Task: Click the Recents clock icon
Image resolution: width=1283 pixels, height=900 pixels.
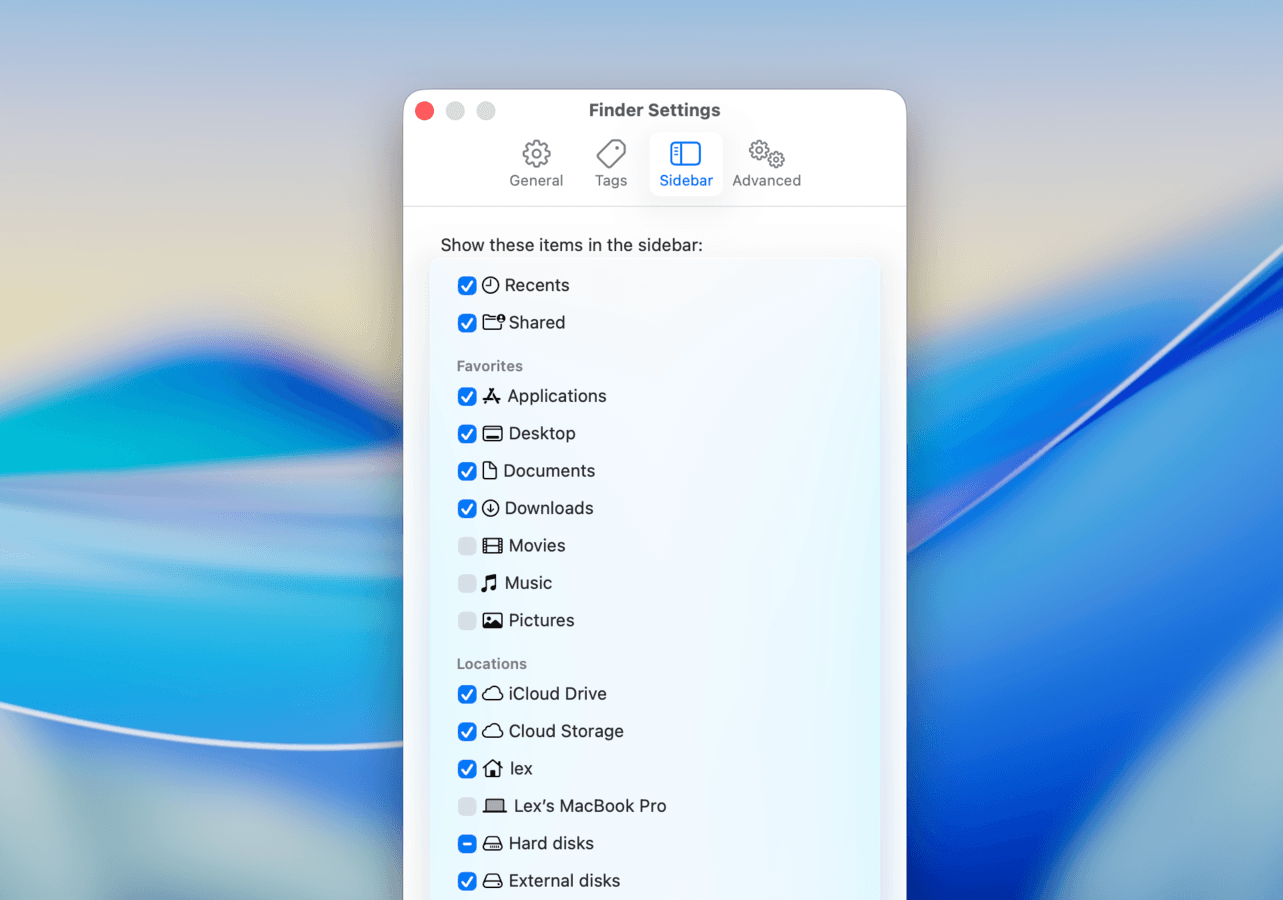Action: (x=491, y=285)
